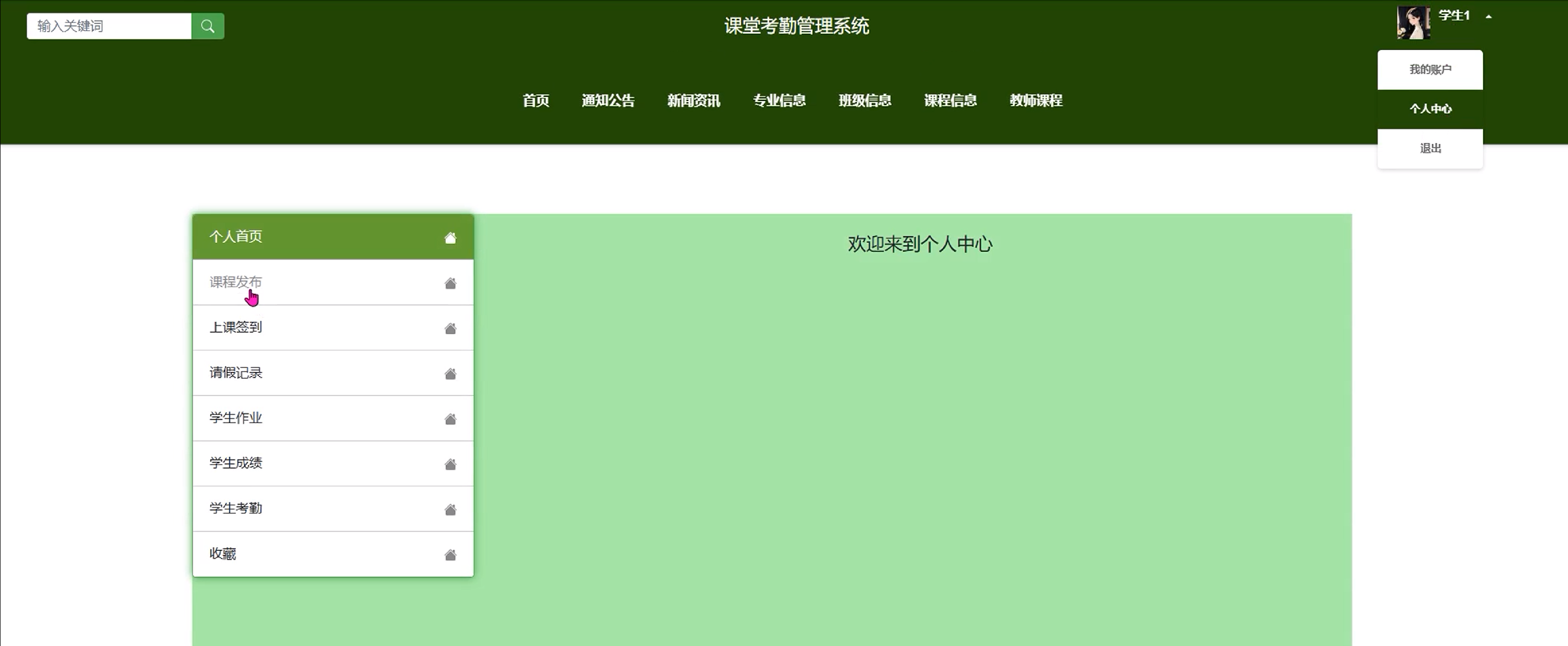Select 个人中心 in the user dropdown
The width and height of the screenshot is (1568, 646).
[1430, 109]
